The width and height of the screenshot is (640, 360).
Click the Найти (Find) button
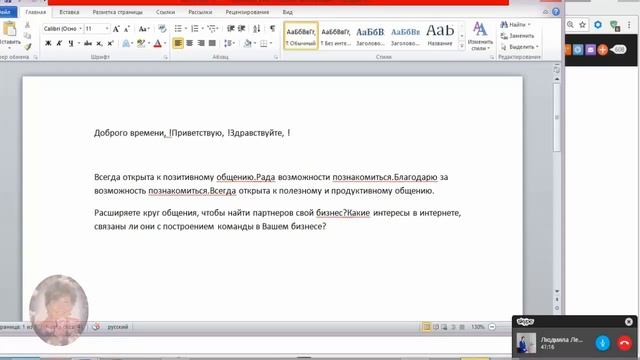516,24
